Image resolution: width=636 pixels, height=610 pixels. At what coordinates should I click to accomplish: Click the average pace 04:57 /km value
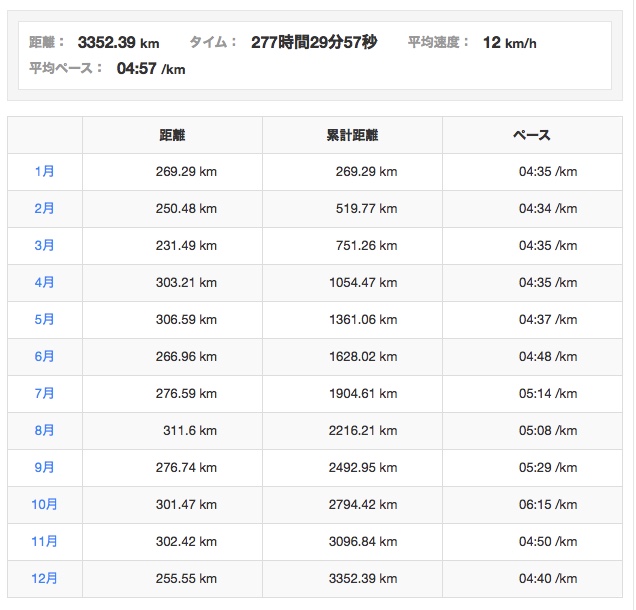(151, 69)
